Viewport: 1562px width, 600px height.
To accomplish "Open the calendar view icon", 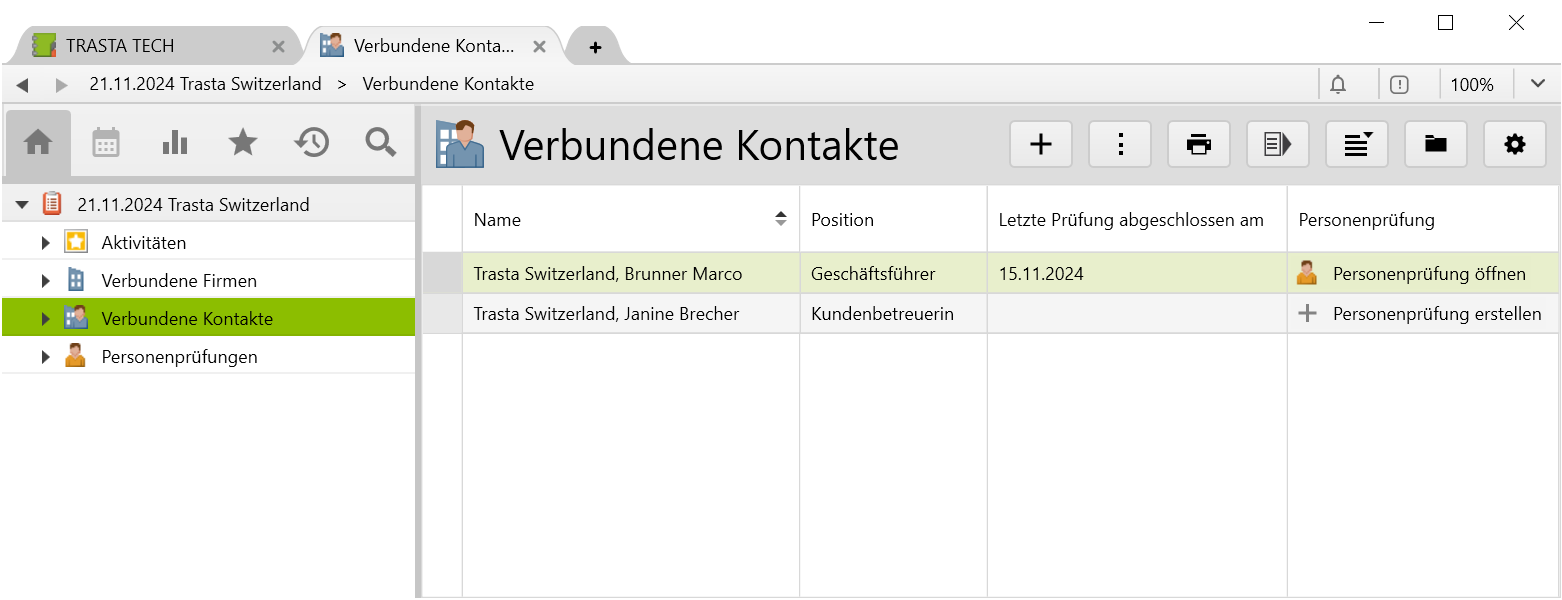I will click(106, 143).
